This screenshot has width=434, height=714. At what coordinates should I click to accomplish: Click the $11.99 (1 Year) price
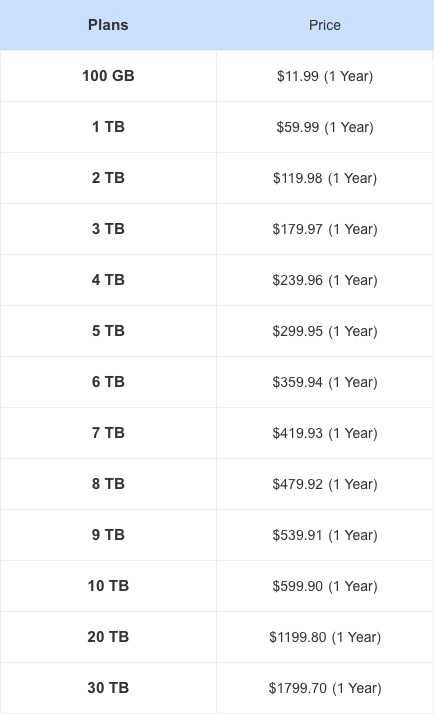(x=325, y=76)
